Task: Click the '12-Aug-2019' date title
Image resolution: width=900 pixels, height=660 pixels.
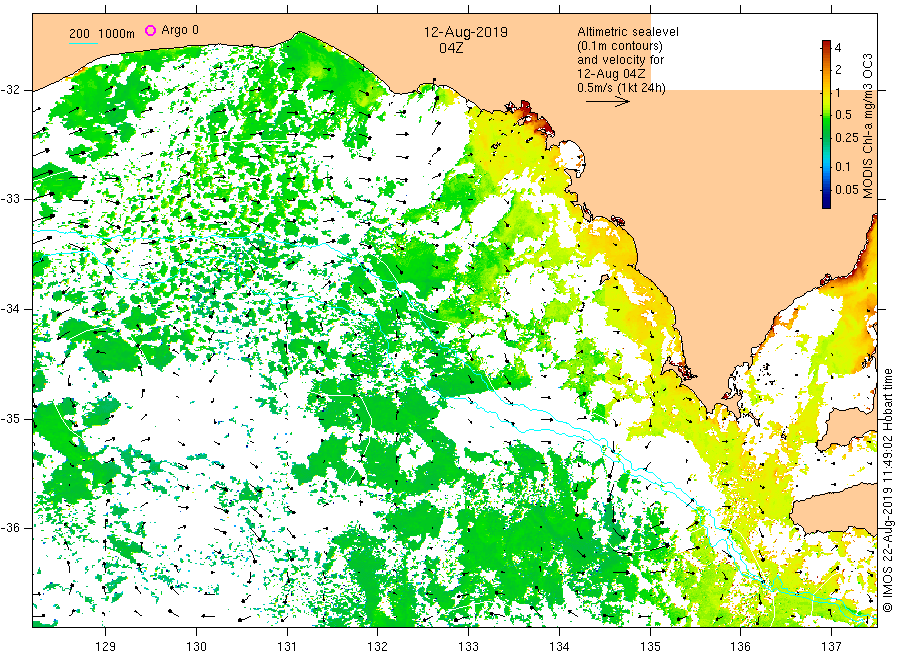Action: click(465, 32)
